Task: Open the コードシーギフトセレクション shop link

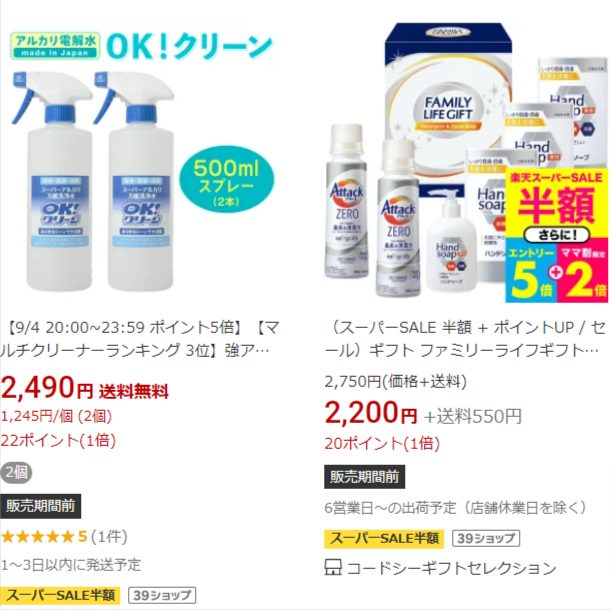Action: click(x=451, y=568)
